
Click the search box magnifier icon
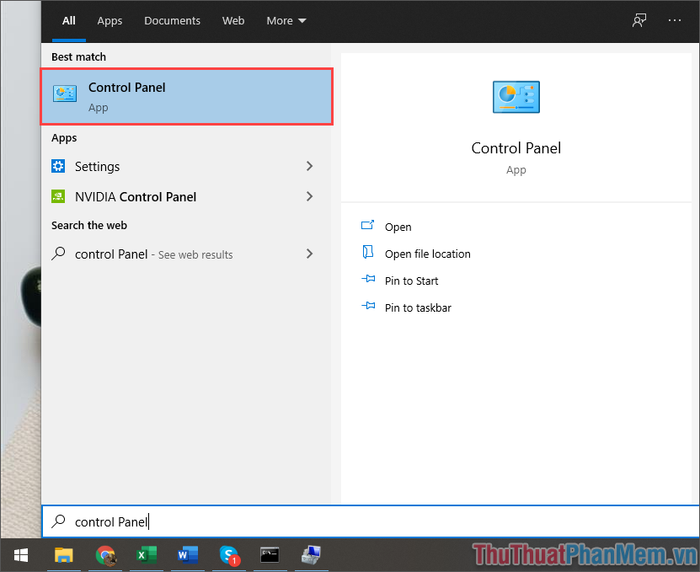pos(58,521)
